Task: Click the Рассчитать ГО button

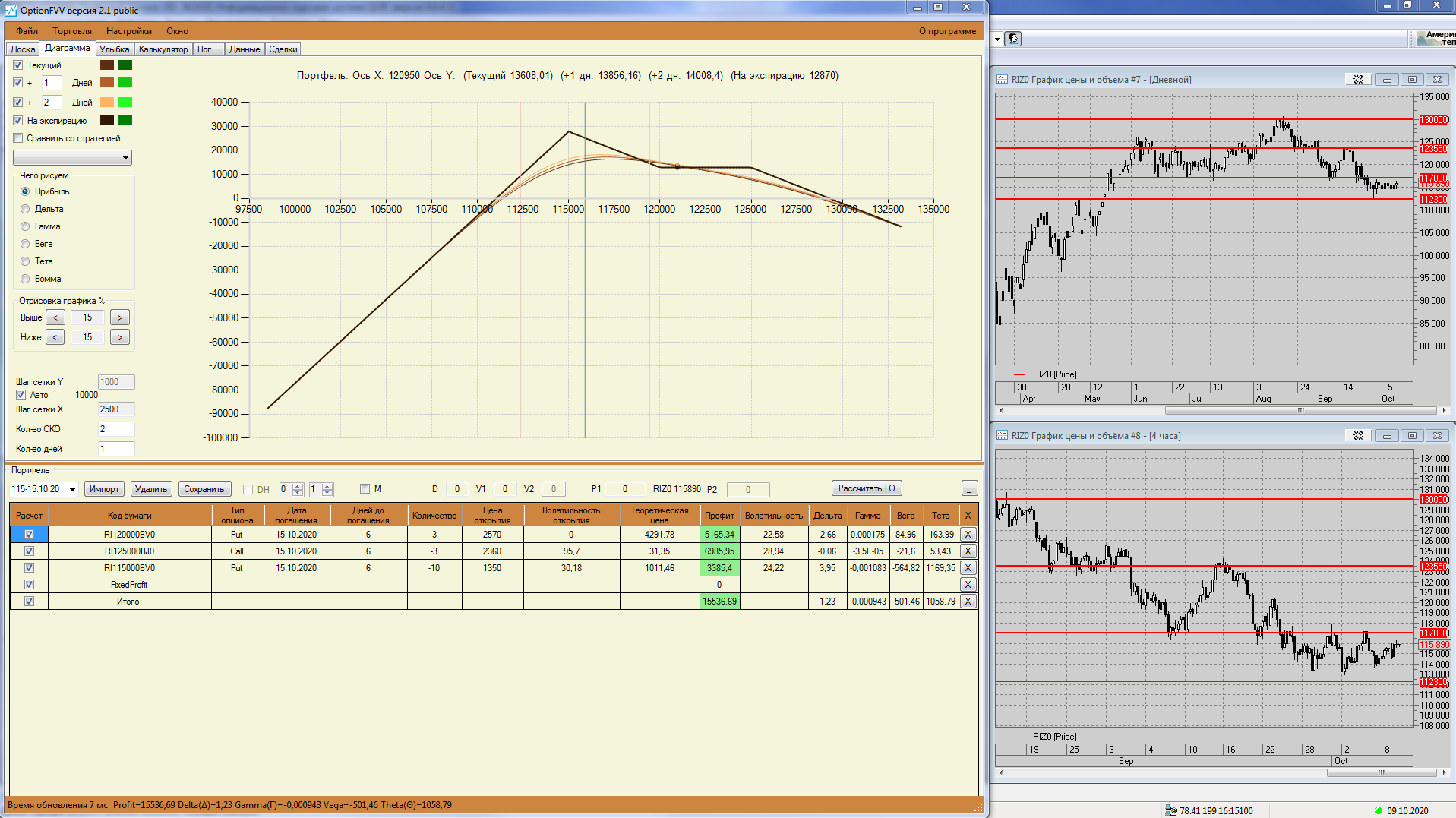Action: (x=867, y=488)
